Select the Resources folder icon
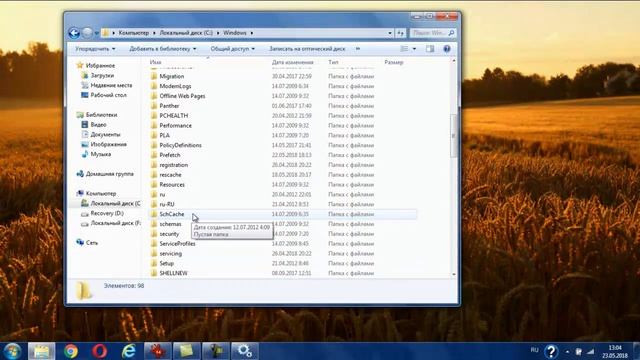 coord(154,184)
